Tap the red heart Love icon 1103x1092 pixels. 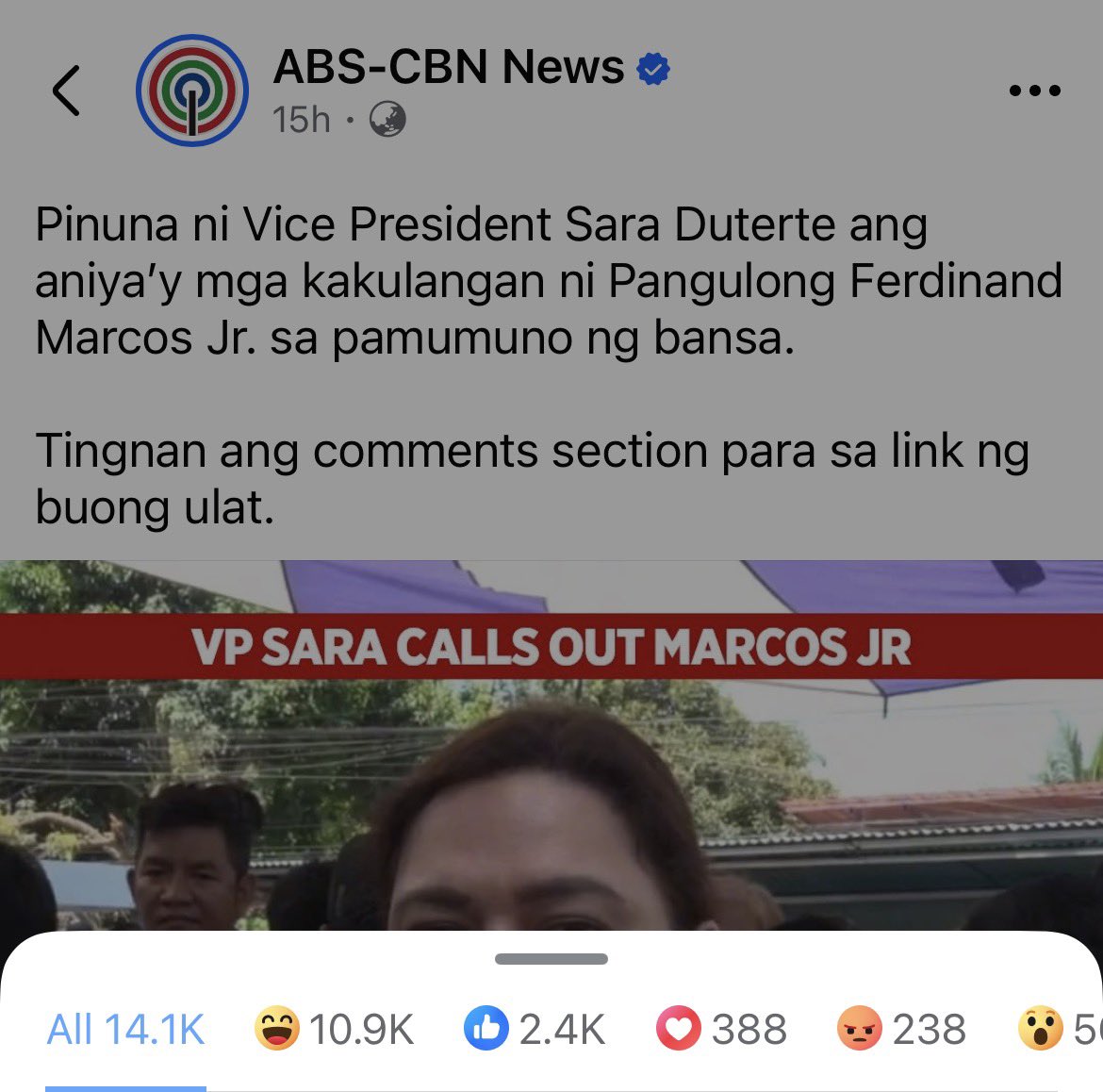[678, 1028]
